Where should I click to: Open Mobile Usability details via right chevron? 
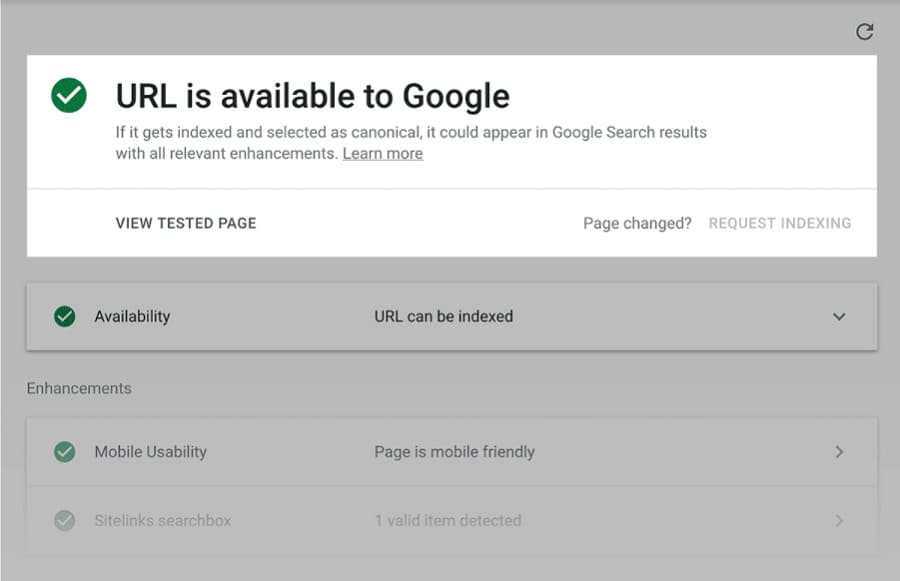(839, 452)
